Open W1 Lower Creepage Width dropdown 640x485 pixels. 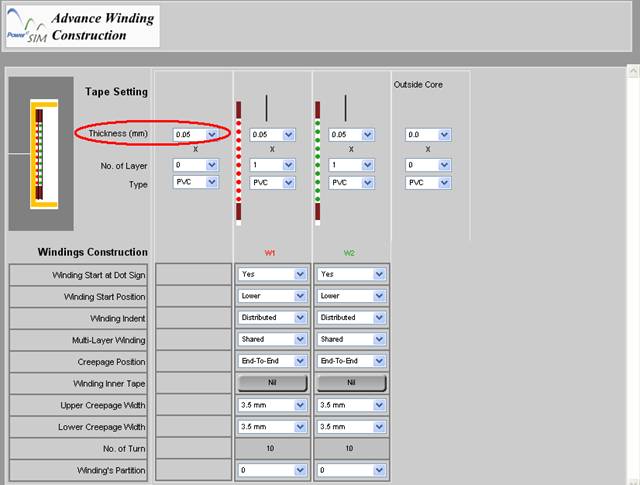point(272,427)
